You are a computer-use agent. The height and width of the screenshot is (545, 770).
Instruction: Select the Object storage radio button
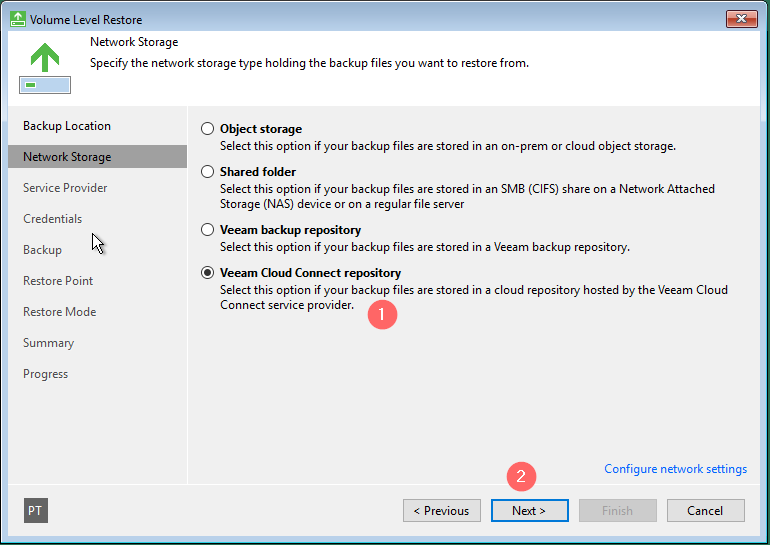207,129
